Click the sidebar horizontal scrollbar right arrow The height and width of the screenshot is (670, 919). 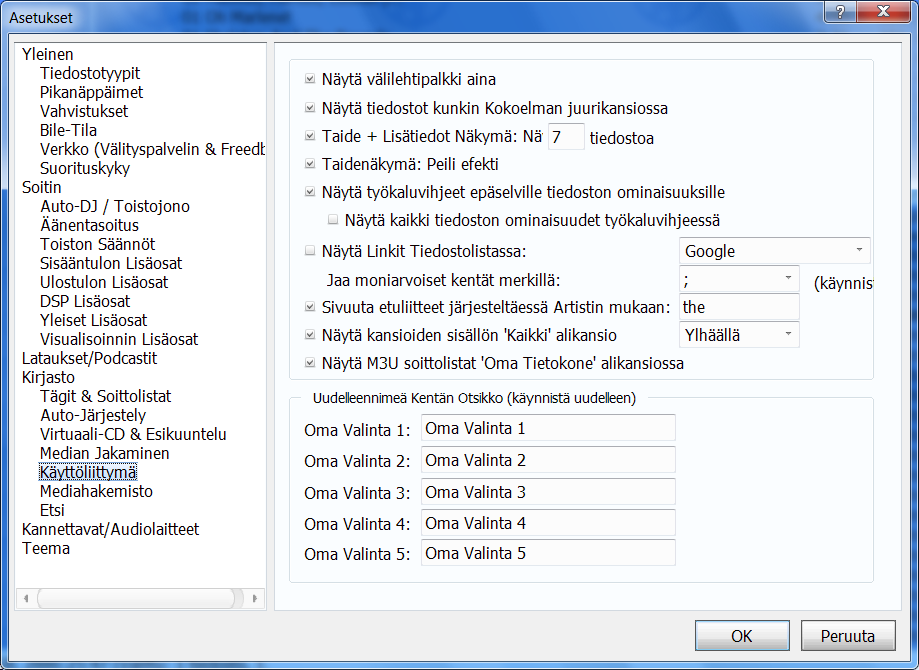click(255, 598)
